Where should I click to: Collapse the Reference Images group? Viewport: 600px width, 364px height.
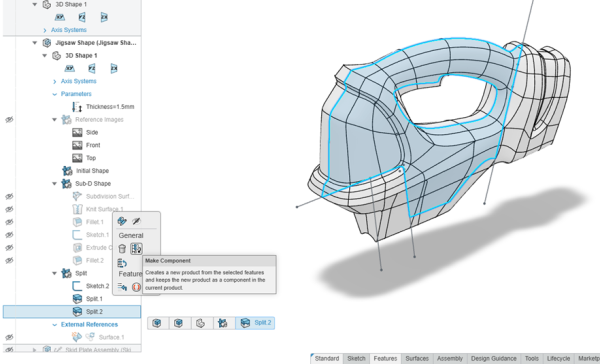(54, 120)
